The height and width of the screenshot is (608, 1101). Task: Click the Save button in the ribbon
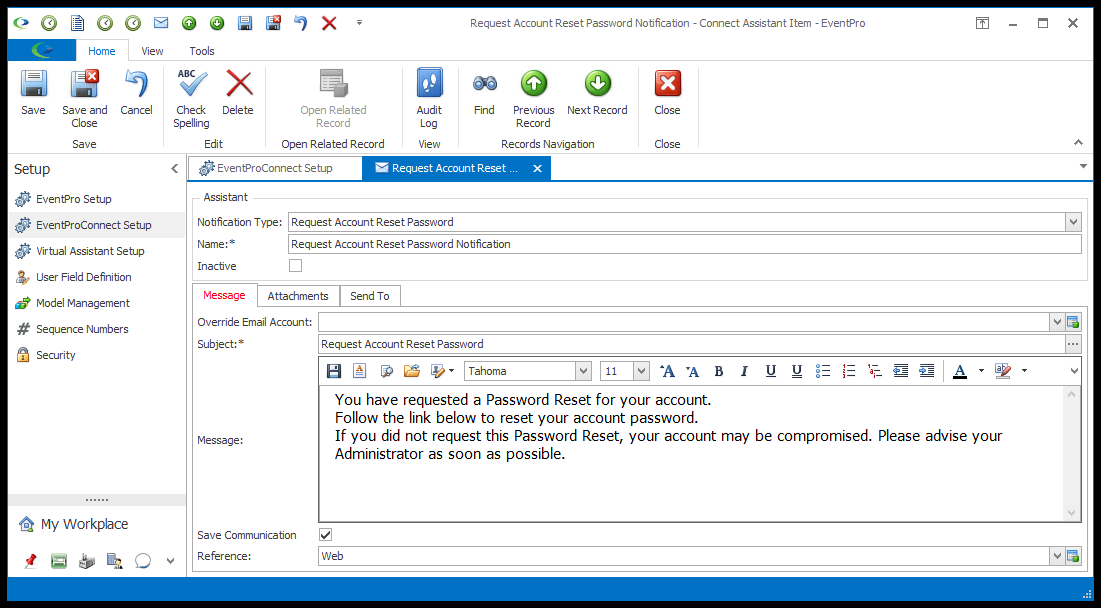click(33, 93)
